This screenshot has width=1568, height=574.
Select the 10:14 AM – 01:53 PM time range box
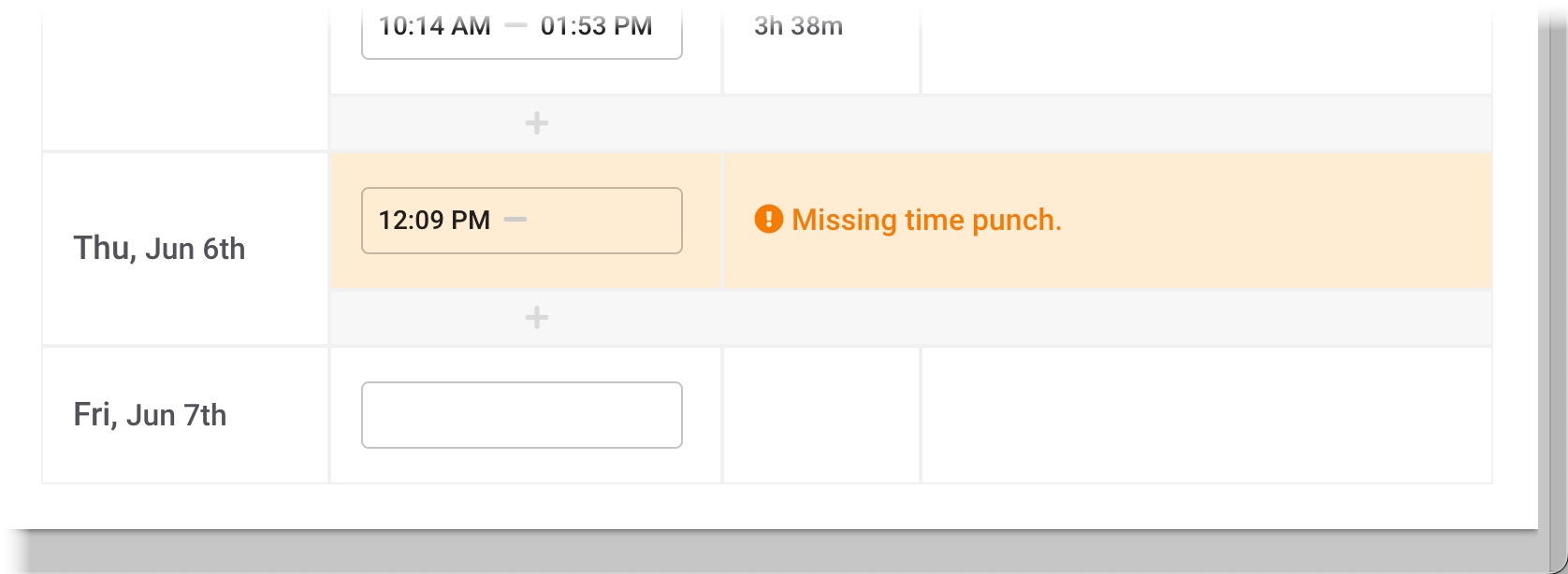tap(522, 28)
